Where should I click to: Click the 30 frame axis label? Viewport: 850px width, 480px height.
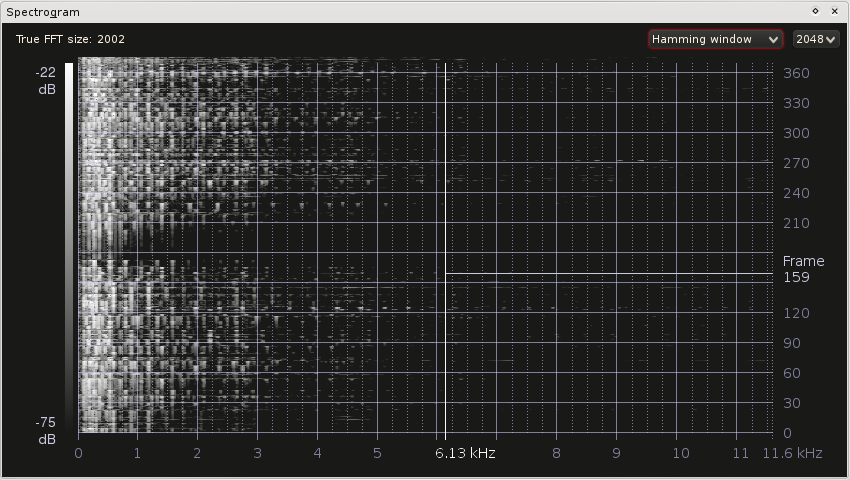[x=791, y=403]
